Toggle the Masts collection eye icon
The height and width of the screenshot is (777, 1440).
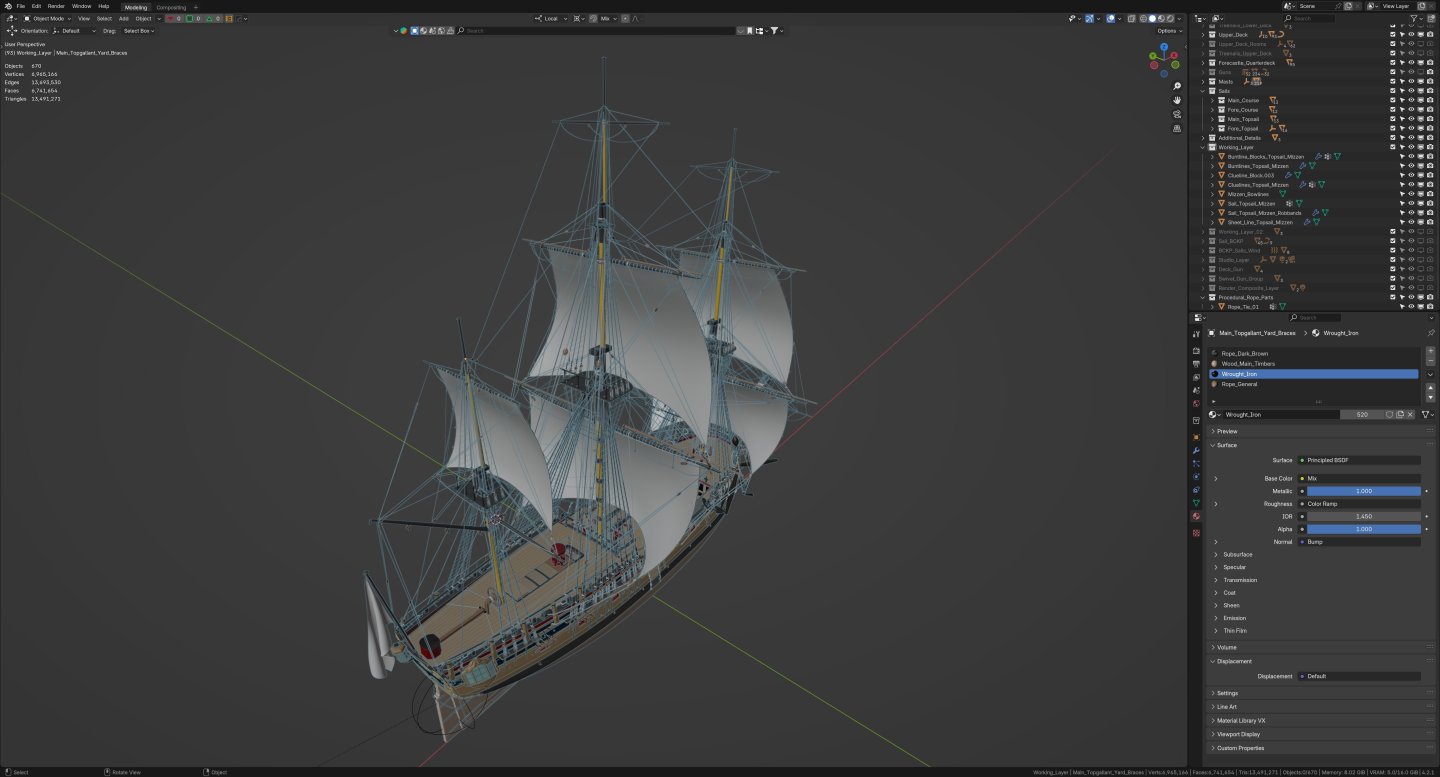coord(1411,81)
